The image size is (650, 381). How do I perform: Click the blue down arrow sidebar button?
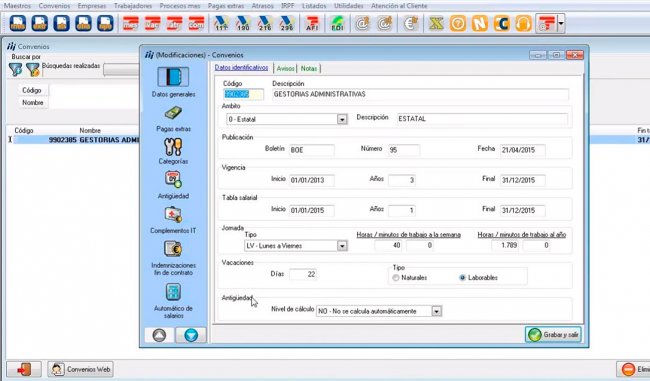(x=191, y=335)
